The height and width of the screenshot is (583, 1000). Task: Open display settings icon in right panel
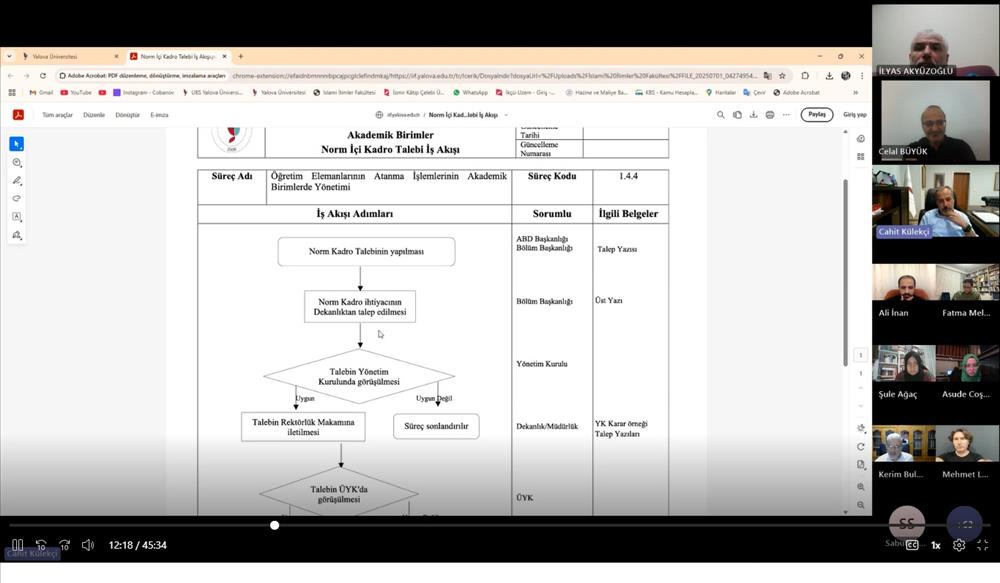pyautogui.click(x=861, y=428)
